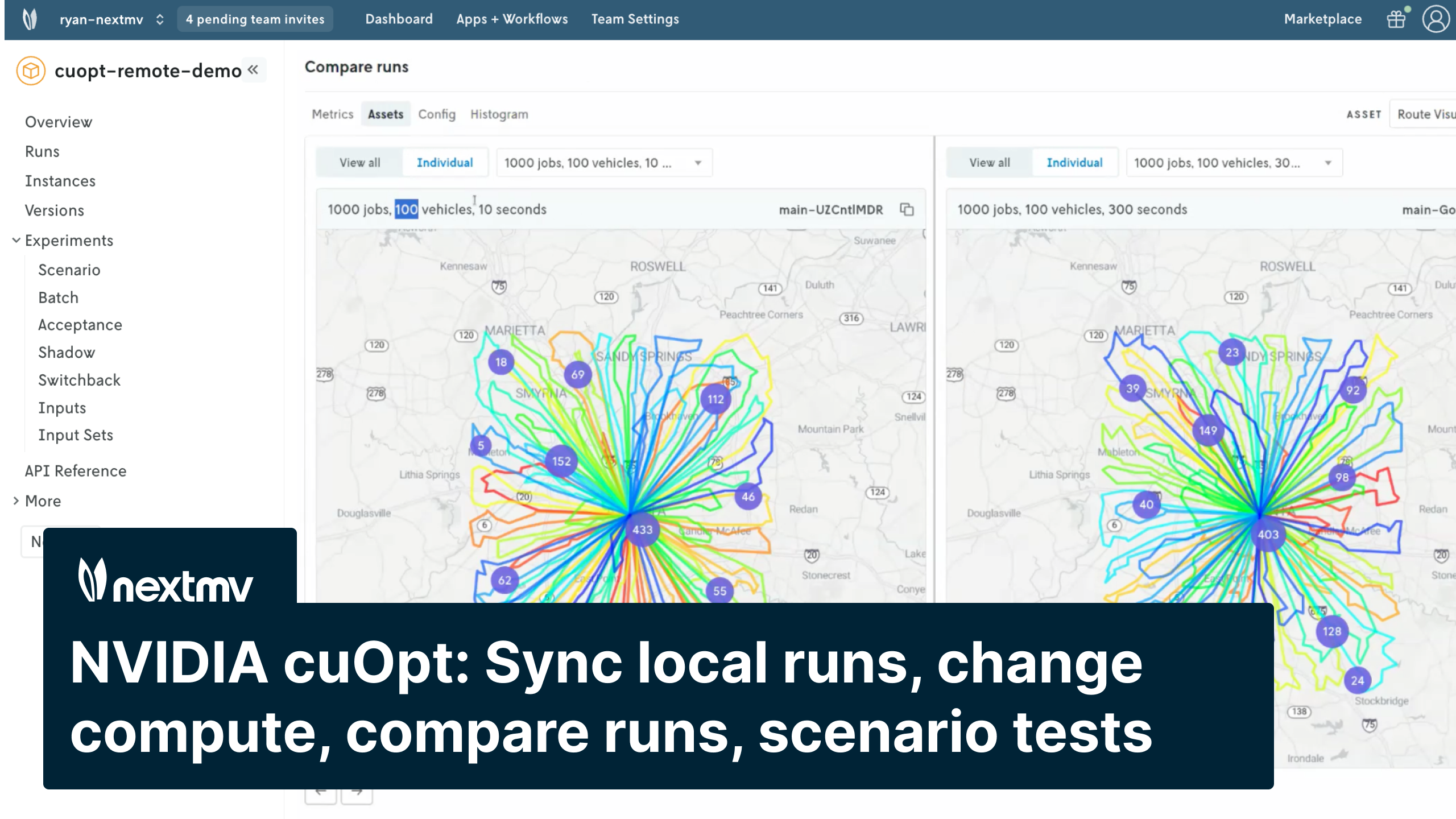Click map cluster marker 433
The width and height of the screenshot is (1456, 819).
point(642,530)
